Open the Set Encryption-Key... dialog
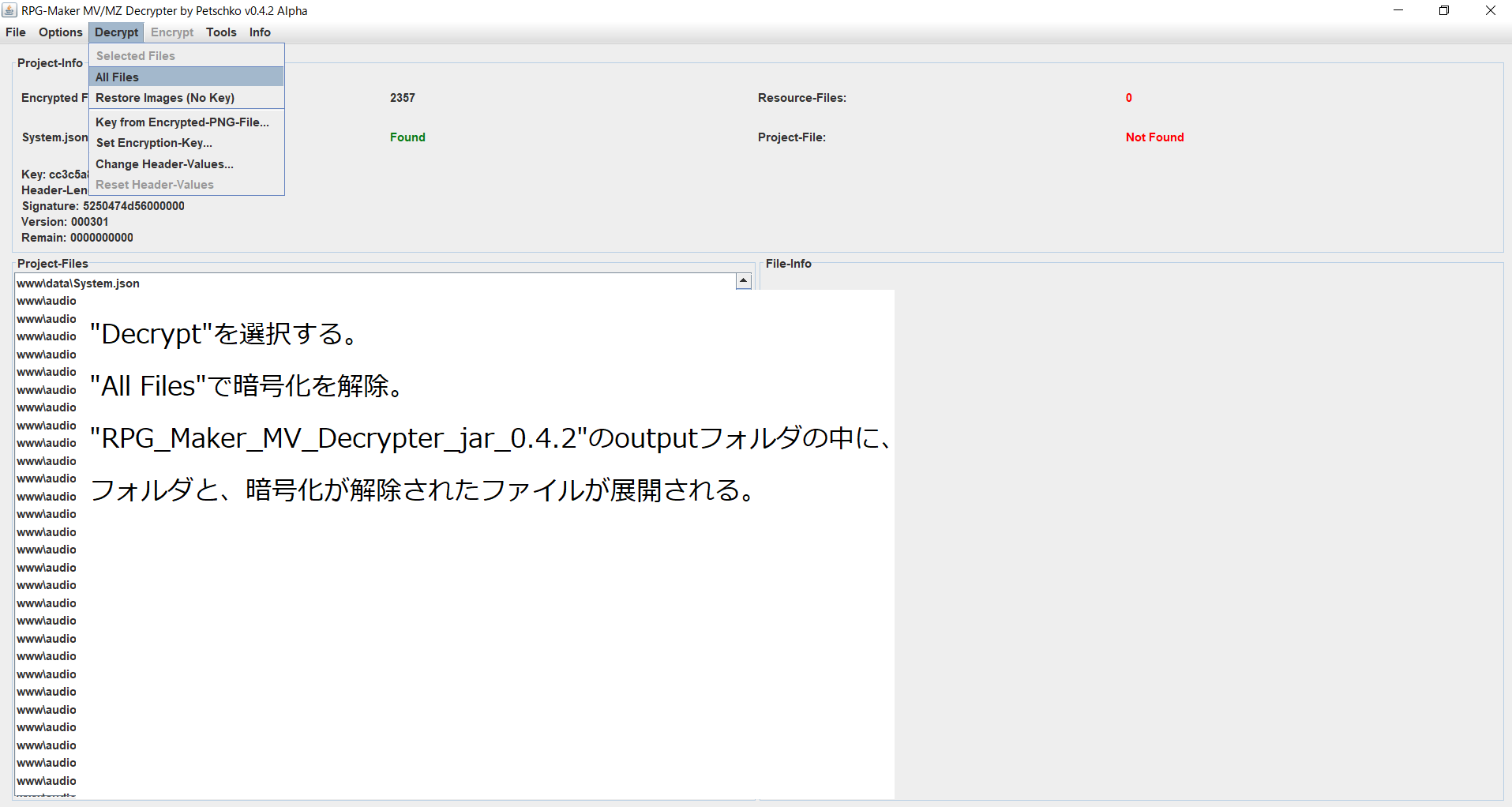The image size is (1512, 807). coord(186,143)
